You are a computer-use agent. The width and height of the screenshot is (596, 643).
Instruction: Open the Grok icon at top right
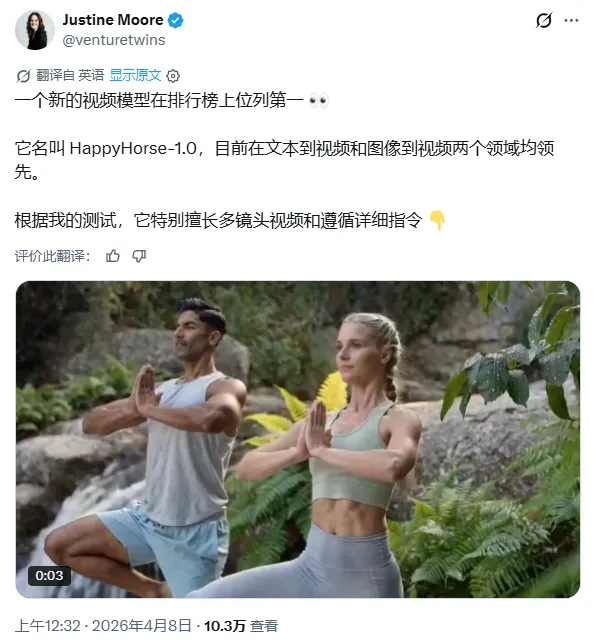click(544, 20)
